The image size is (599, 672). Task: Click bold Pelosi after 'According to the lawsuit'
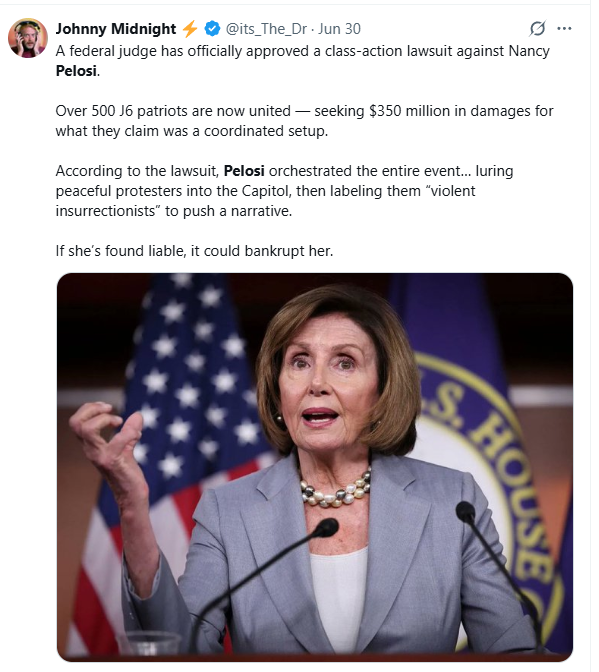244,171
